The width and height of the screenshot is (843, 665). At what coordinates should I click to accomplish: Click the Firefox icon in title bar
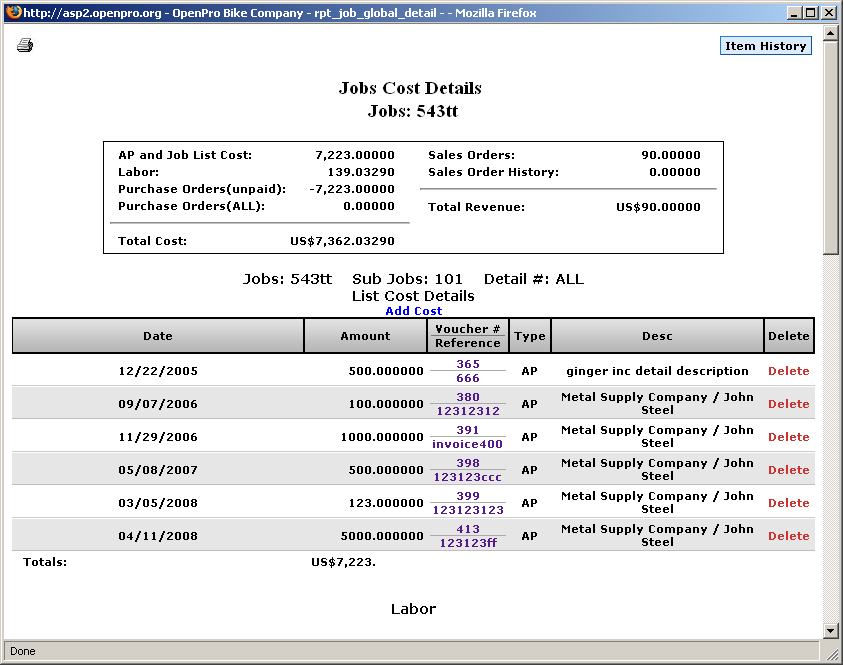pos(12,13)
